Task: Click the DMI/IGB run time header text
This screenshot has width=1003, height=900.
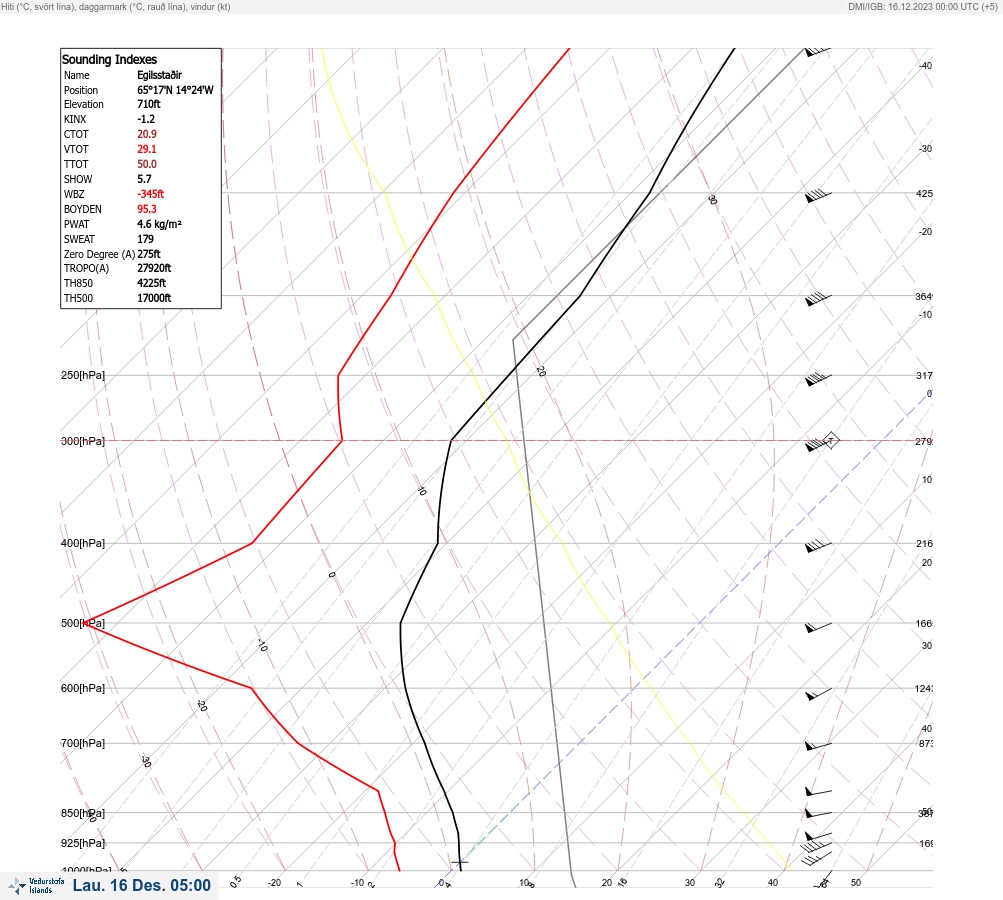Action: [x=922, y=6]
